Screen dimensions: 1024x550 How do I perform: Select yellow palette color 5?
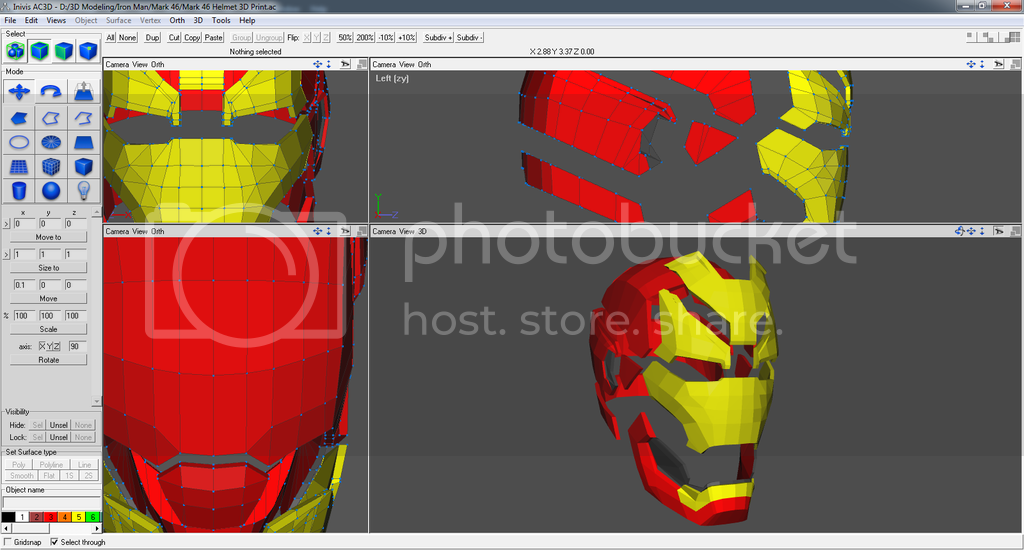(78, 517)
